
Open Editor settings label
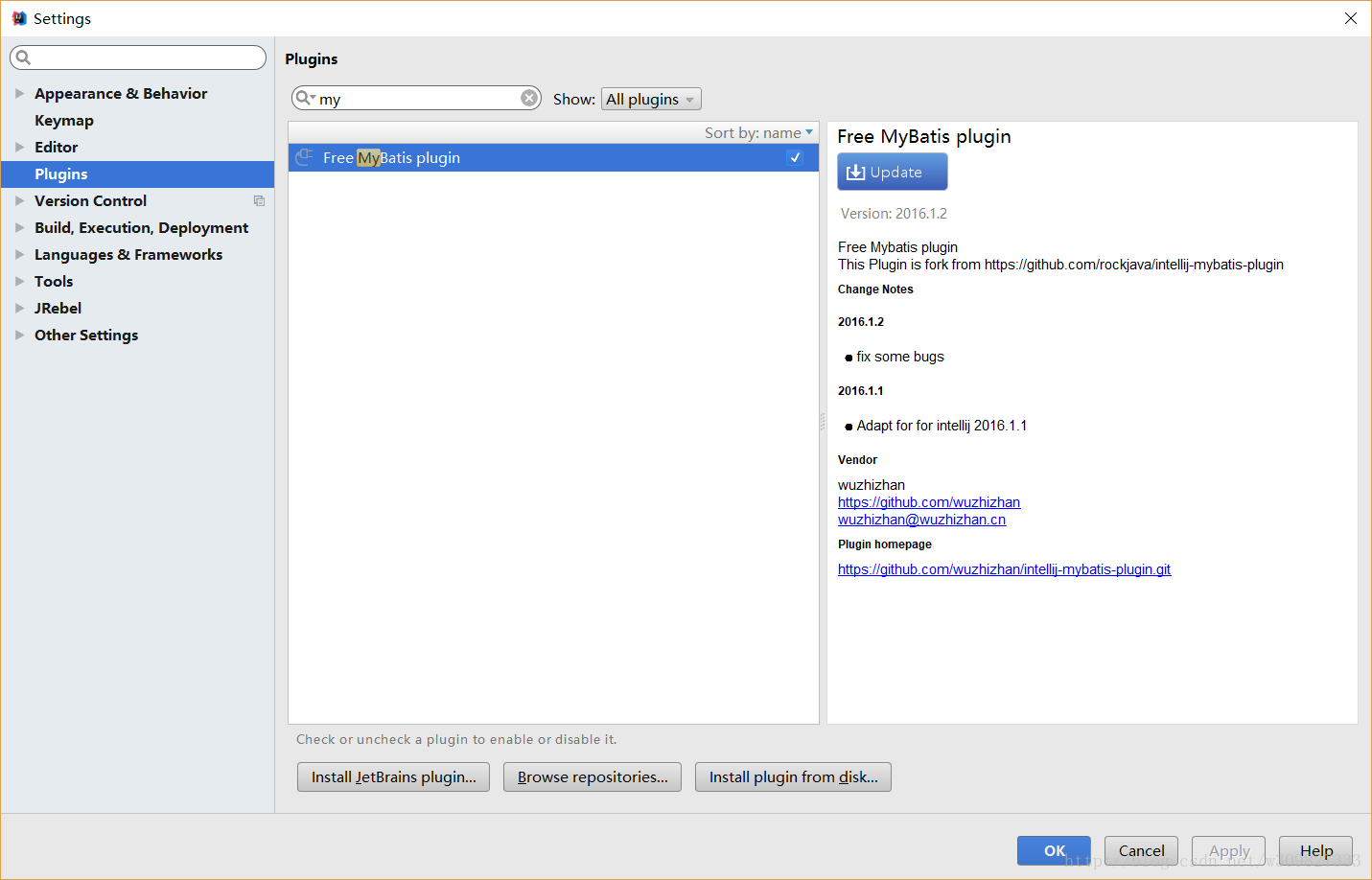point(57,147)
